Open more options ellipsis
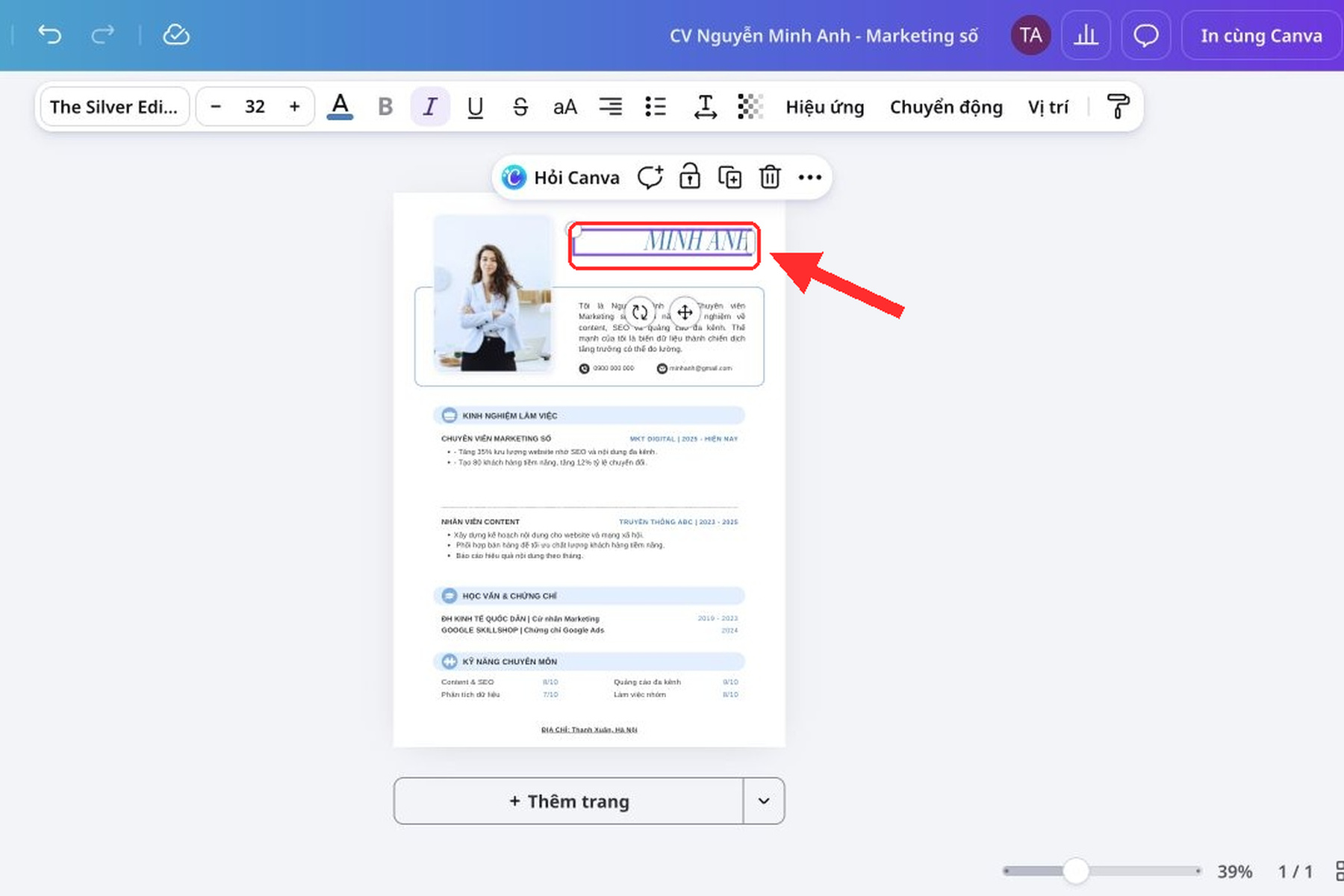The image size is (1344, 896). pos(809,178)
